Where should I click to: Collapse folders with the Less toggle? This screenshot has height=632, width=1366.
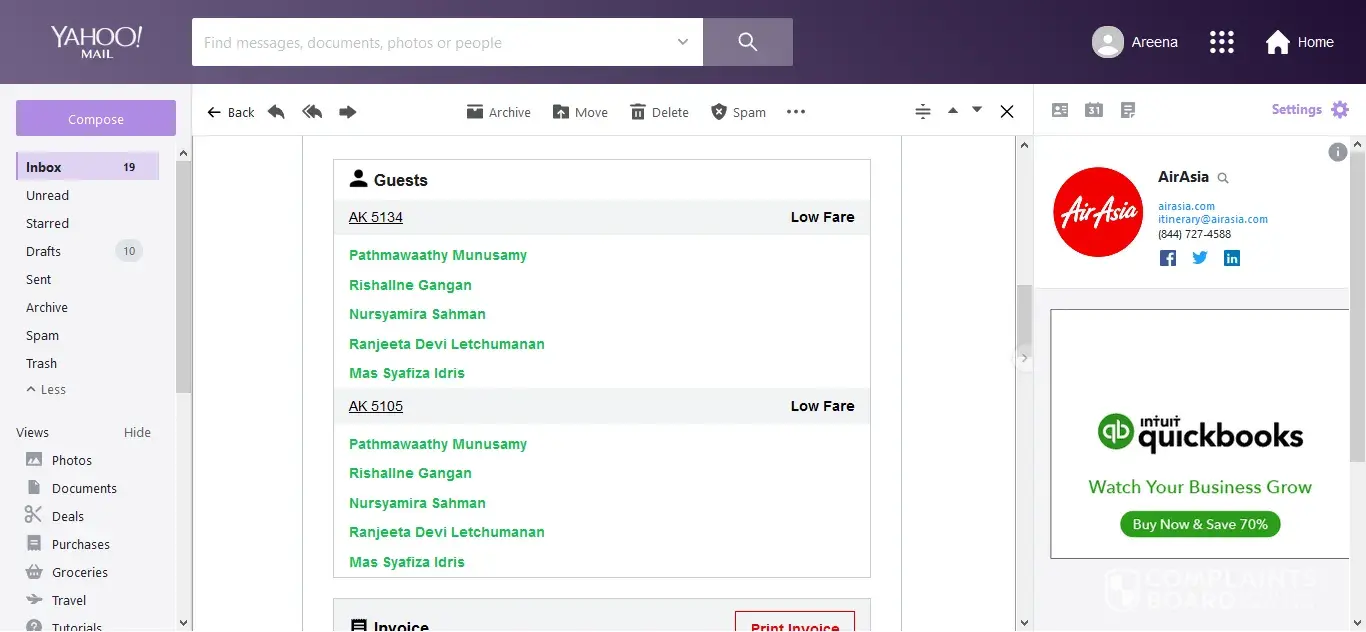point(46,389)
